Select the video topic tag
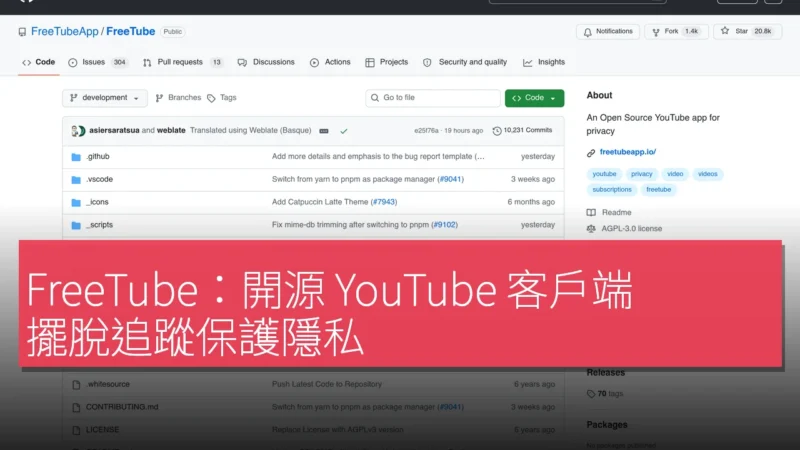This screenshot has height=450, width=800. [675, 174]
